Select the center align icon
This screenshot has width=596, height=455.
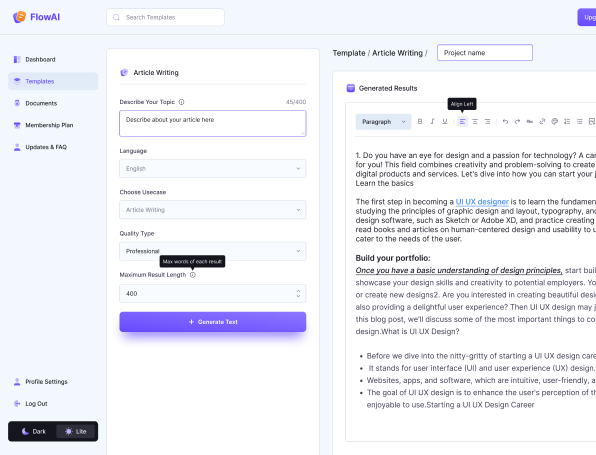pyautogui.click(x=475, y=122)
